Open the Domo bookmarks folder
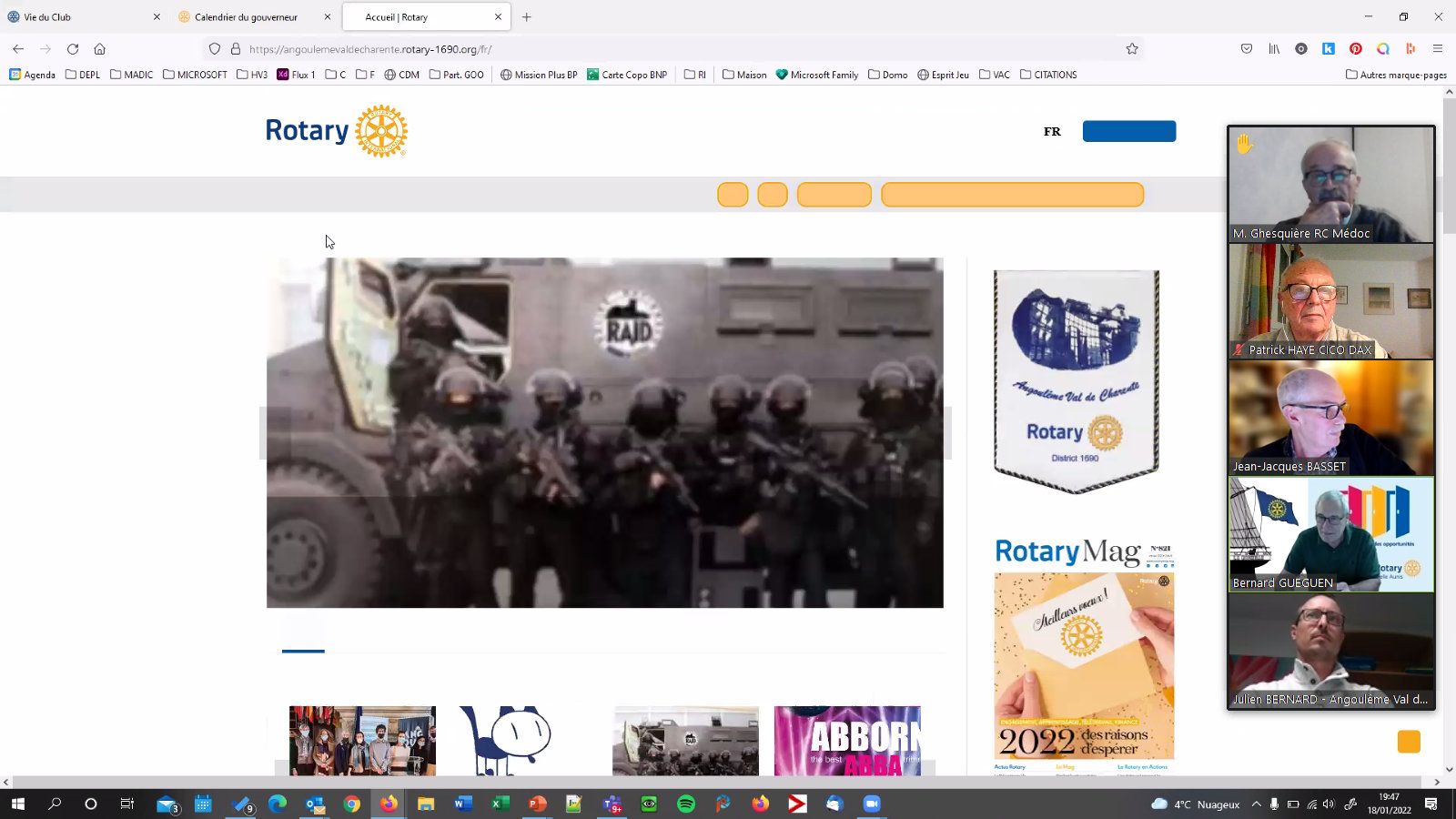Viewport: 1456px width, 819px height. coord(888,75)
